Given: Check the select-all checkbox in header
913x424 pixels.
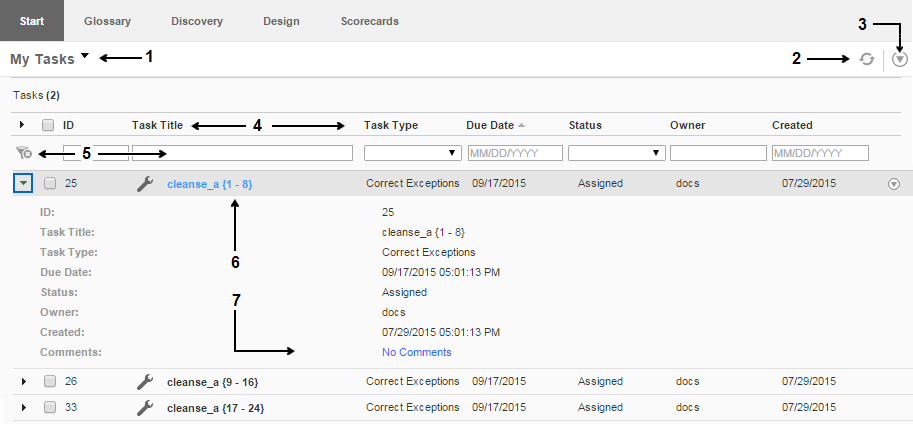Looking at the screenshot, I should 48,125.
